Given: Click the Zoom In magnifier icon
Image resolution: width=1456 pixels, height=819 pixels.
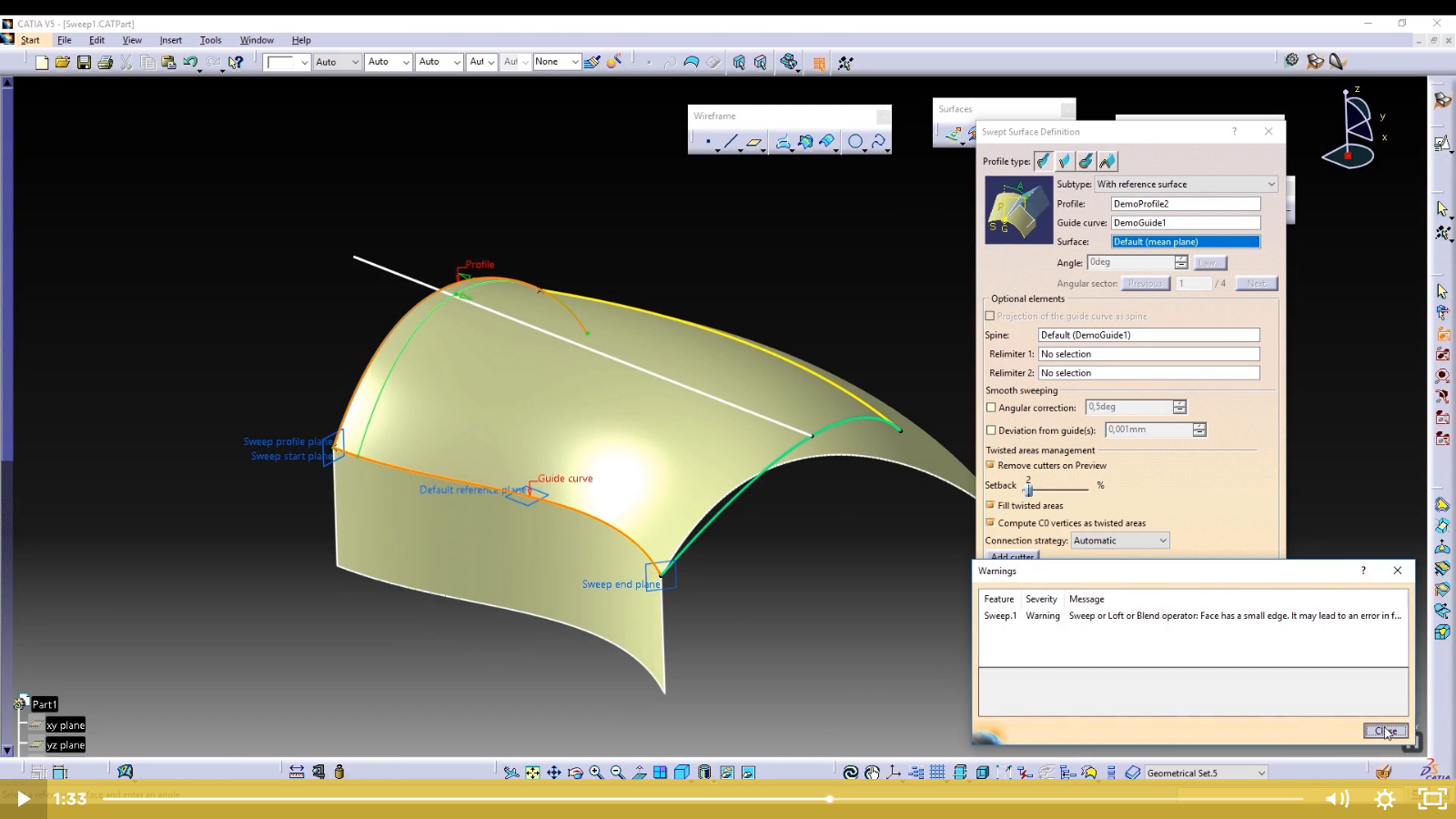Looking at the screenshot, I should point(596,773).
